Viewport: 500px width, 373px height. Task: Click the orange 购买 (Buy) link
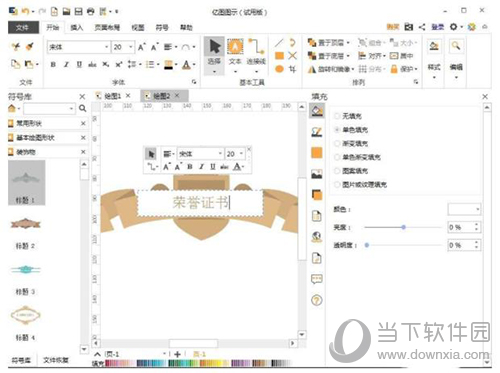[x=393, y=27]
